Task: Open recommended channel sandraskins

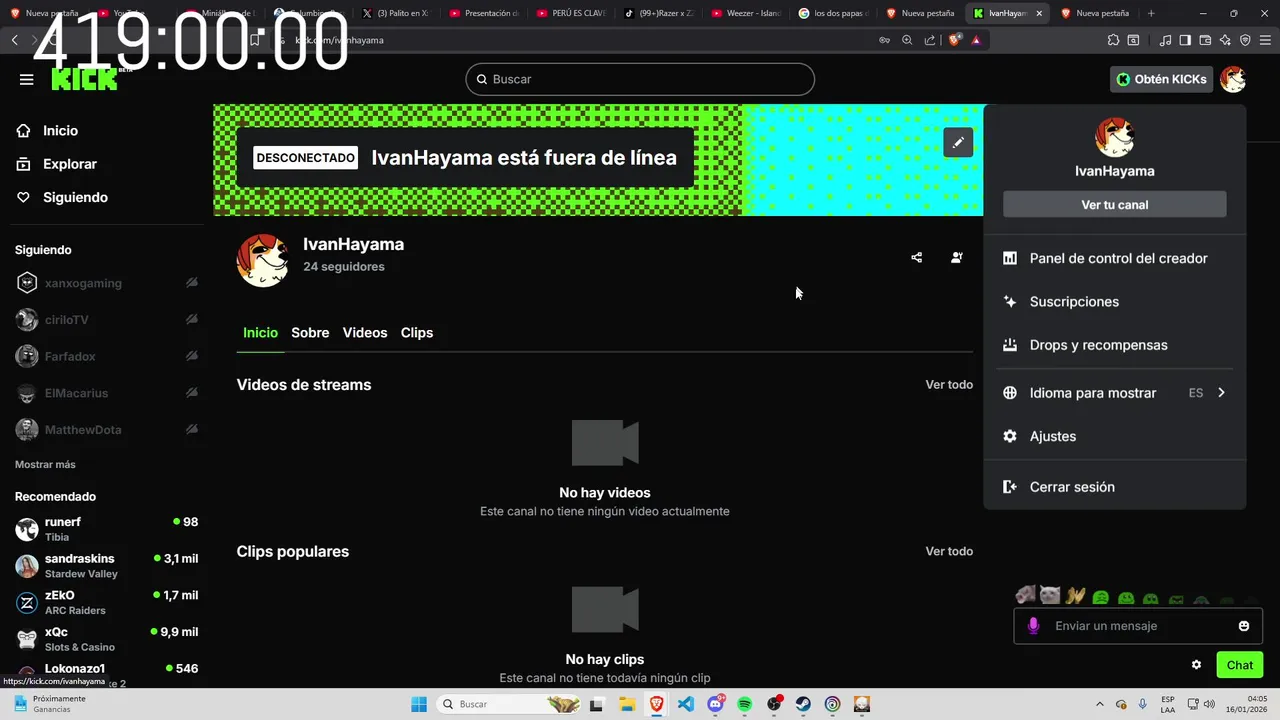Action: [x=107, y=566]
